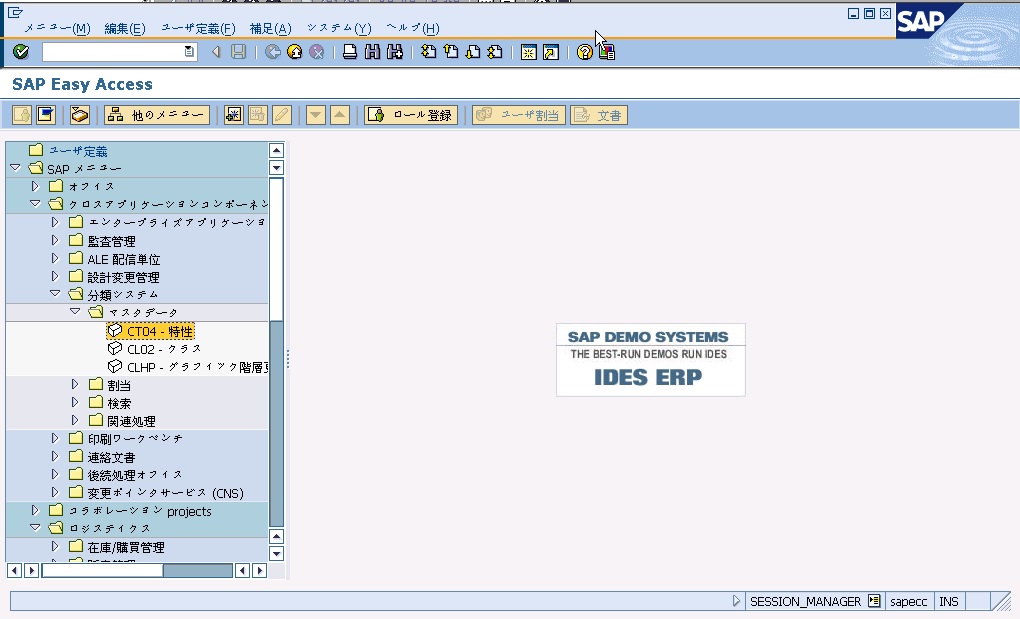The height and width of the screenshot is (619, 1020).
Task: Select the ユーザ定義 favorites folder
Action: pos(77,151)
